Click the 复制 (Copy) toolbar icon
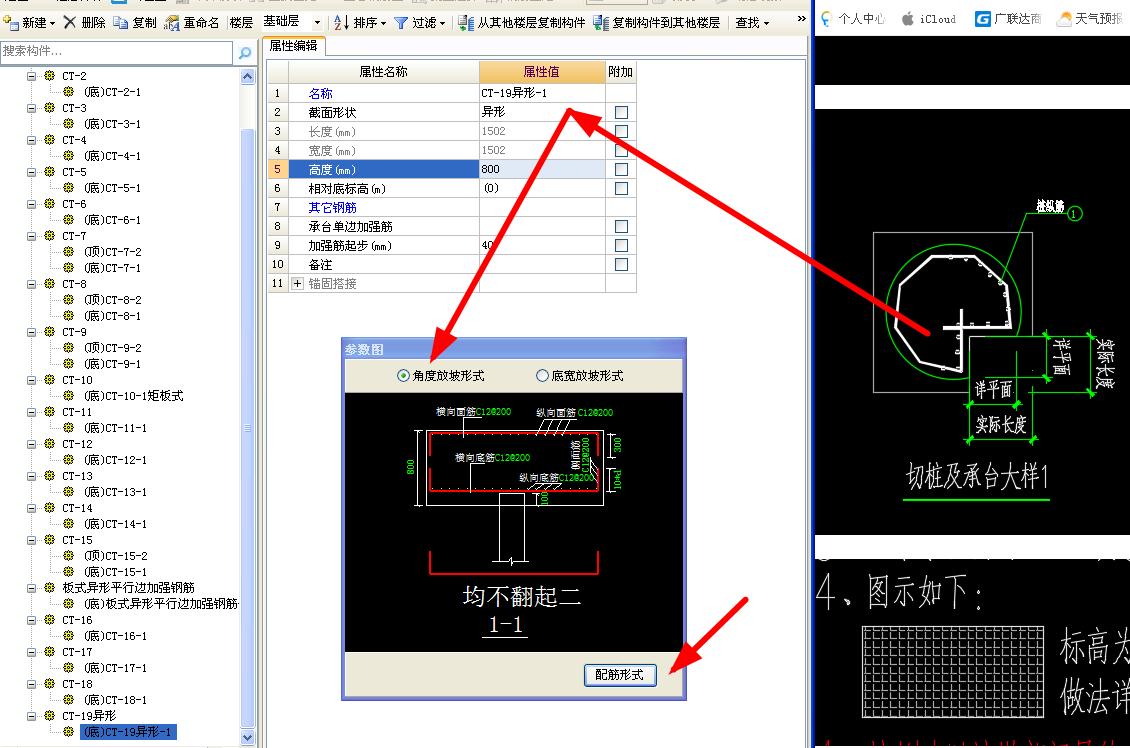Image resolution: width=1130 pixels, height=748 pixels. click(120, 22)
